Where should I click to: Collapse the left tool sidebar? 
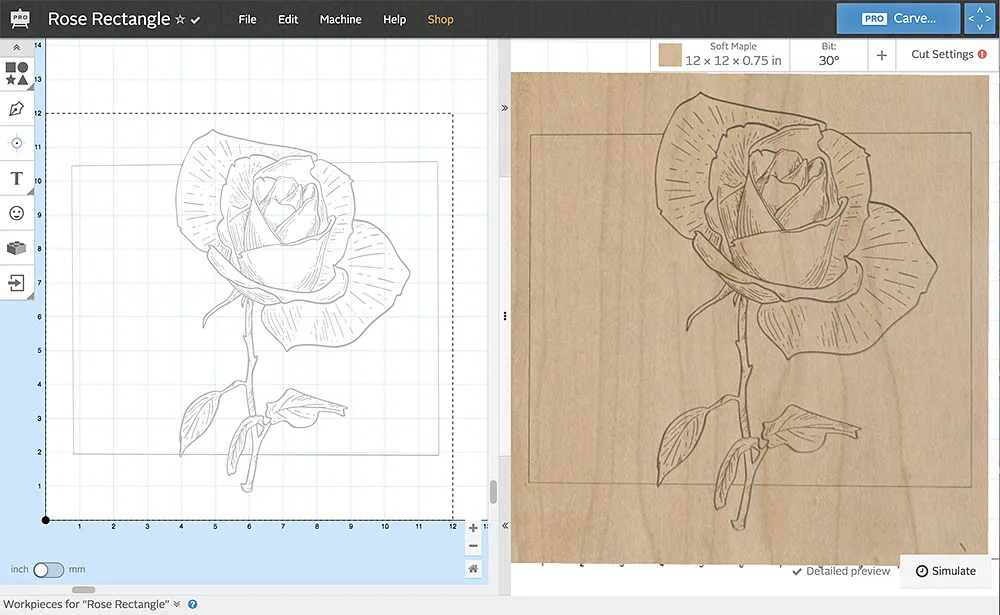pos(16,47)
